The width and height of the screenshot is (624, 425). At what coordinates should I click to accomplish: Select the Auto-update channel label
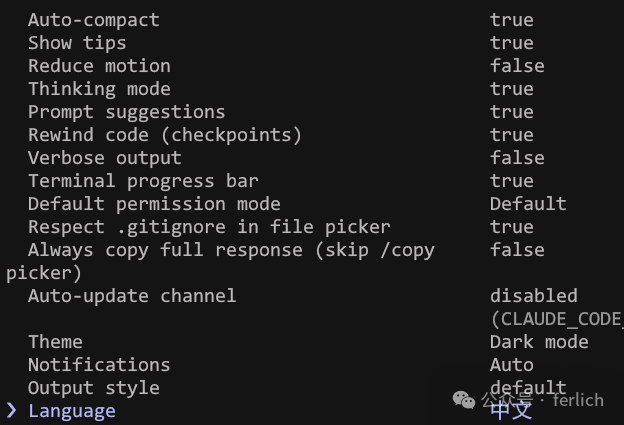tap(132, 296)
